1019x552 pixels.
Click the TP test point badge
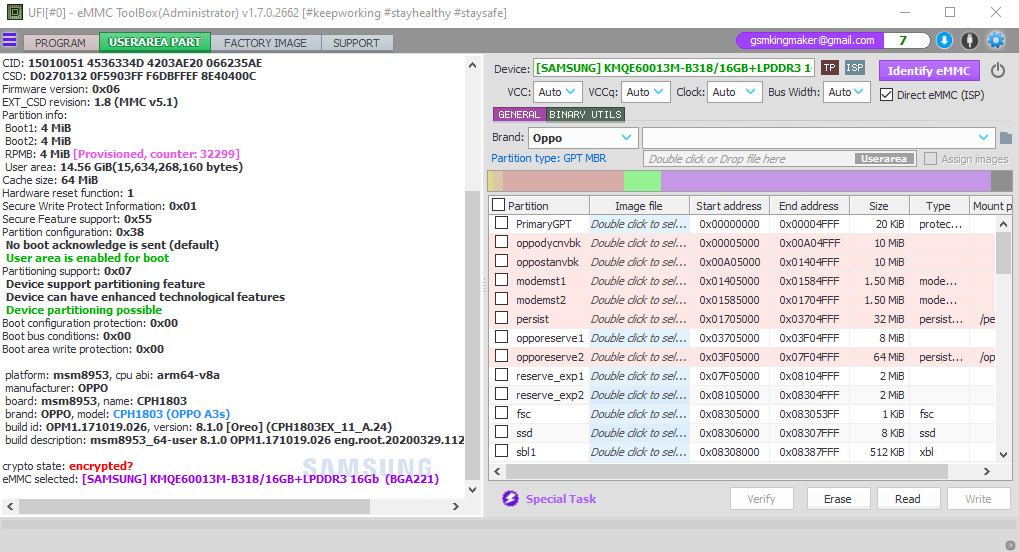pos(829,68)
